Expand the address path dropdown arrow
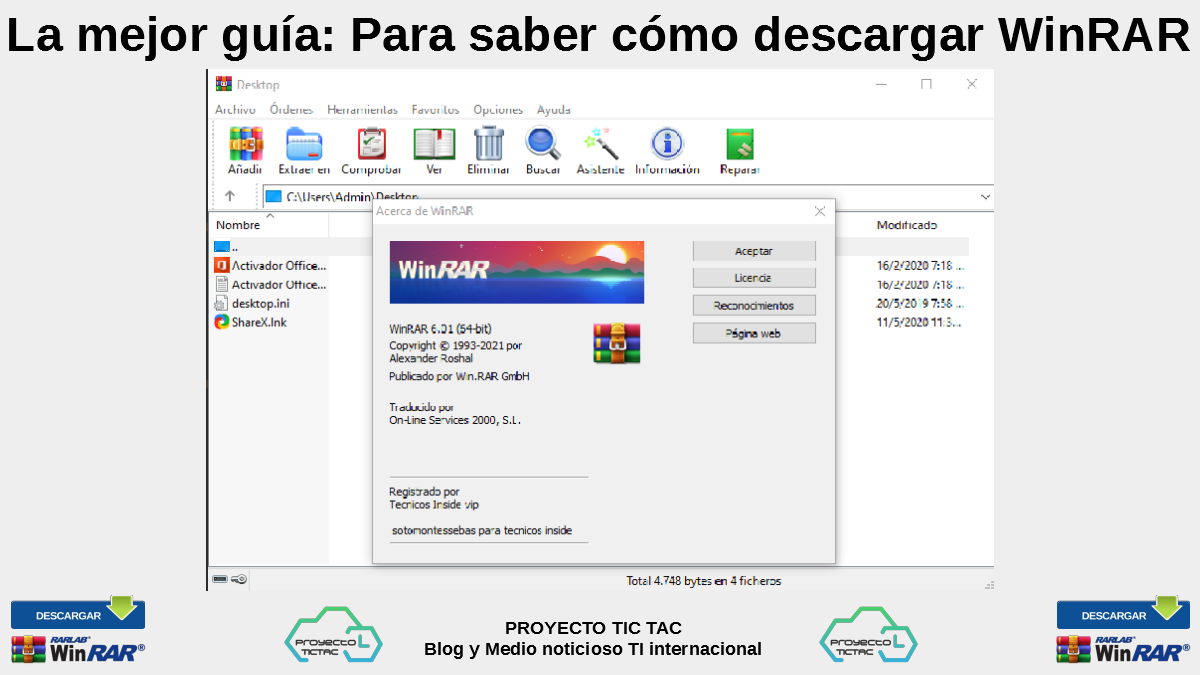The width and height of the screenshot is (1200, 675). tap(985, 197)
